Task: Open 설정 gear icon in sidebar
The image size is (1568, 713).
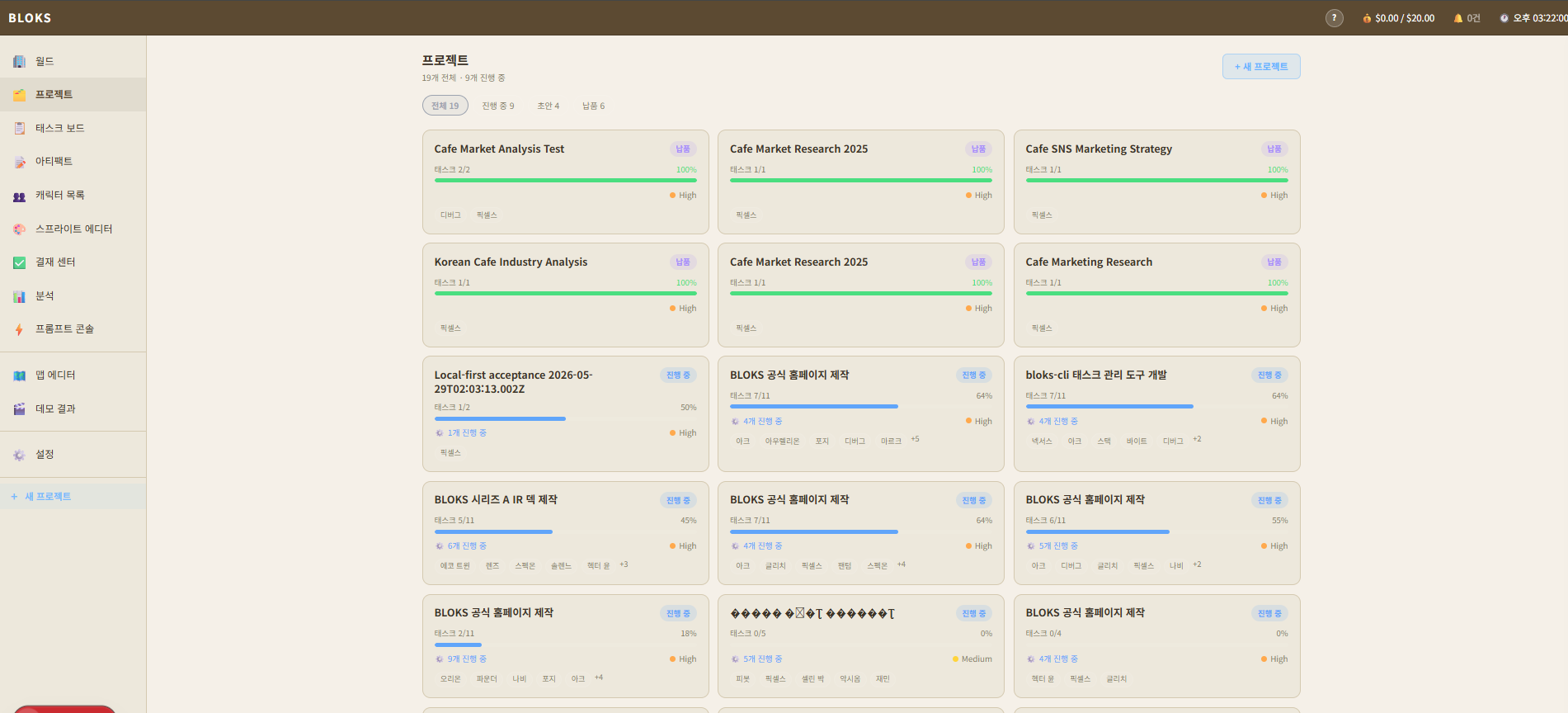Action: 19,455
